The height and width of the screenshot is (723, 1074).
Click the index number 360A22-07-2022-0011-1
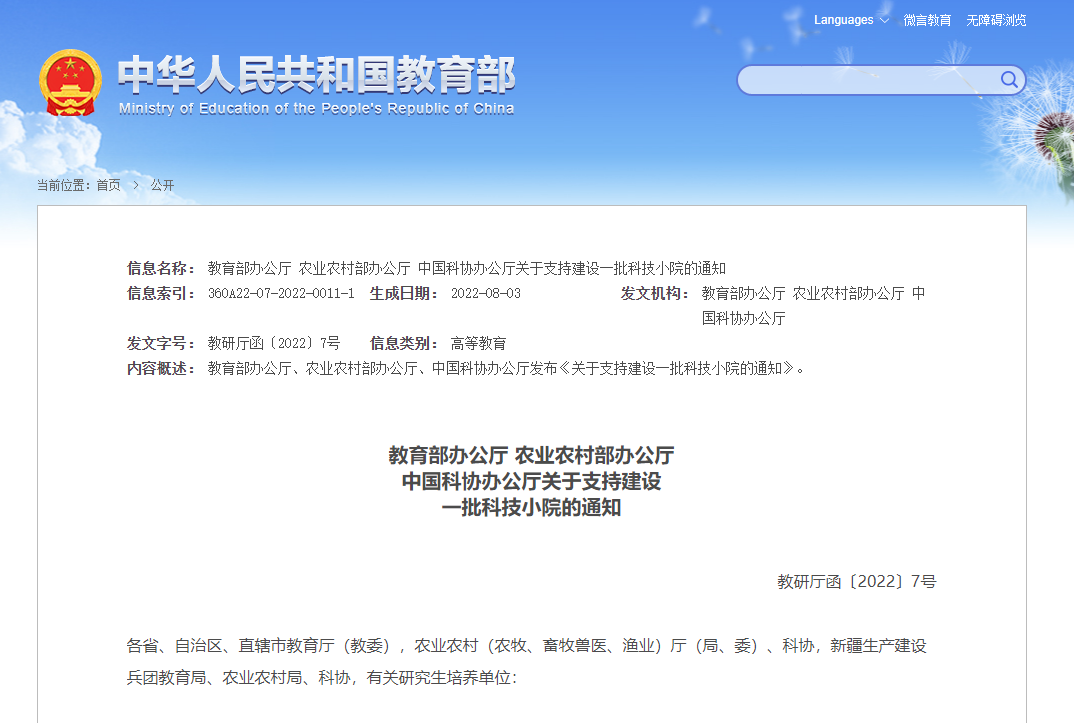281,293
